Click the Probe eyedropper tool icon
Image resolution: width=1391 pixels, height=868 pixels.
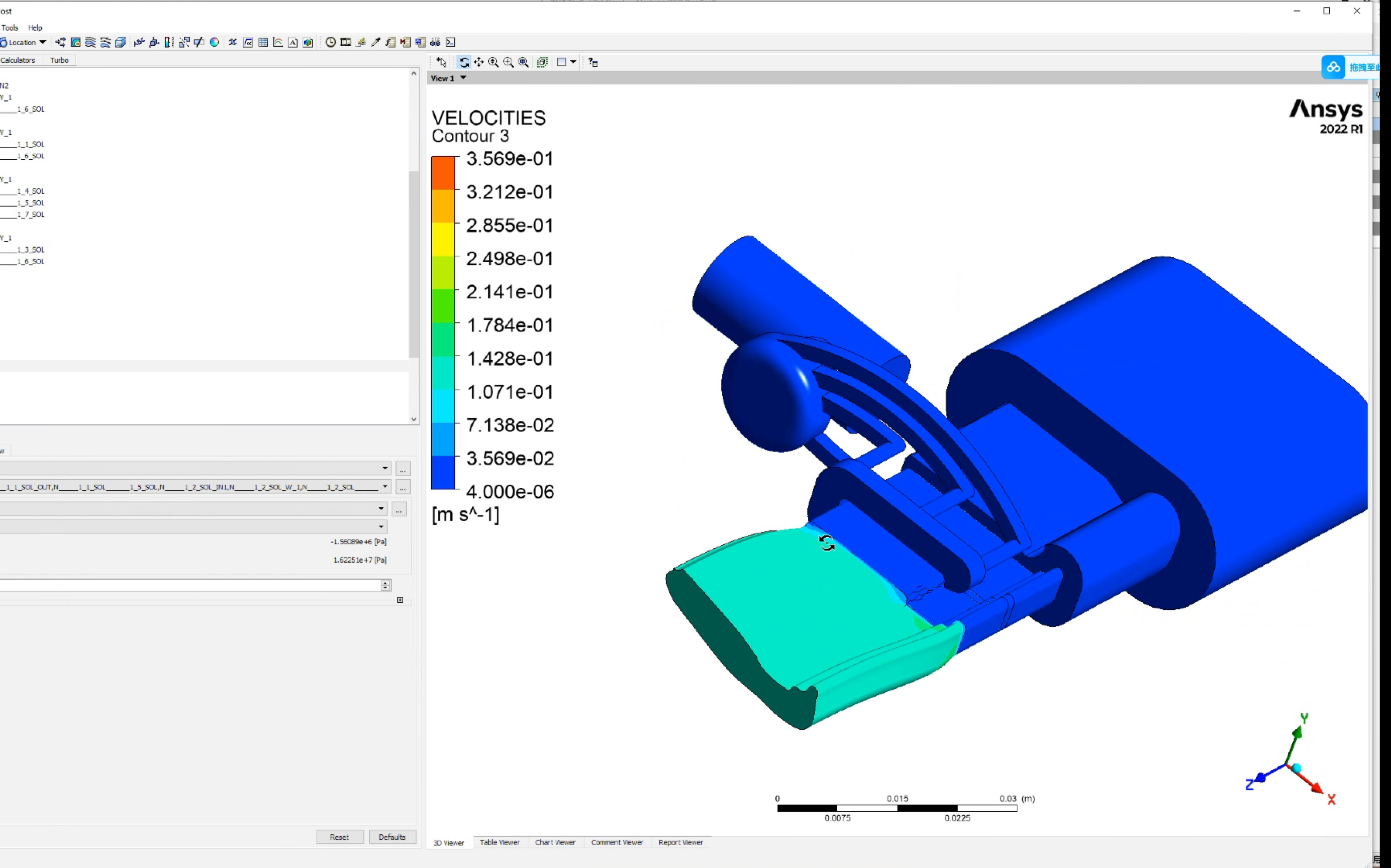pyautogui.click(x=375, y=42)
